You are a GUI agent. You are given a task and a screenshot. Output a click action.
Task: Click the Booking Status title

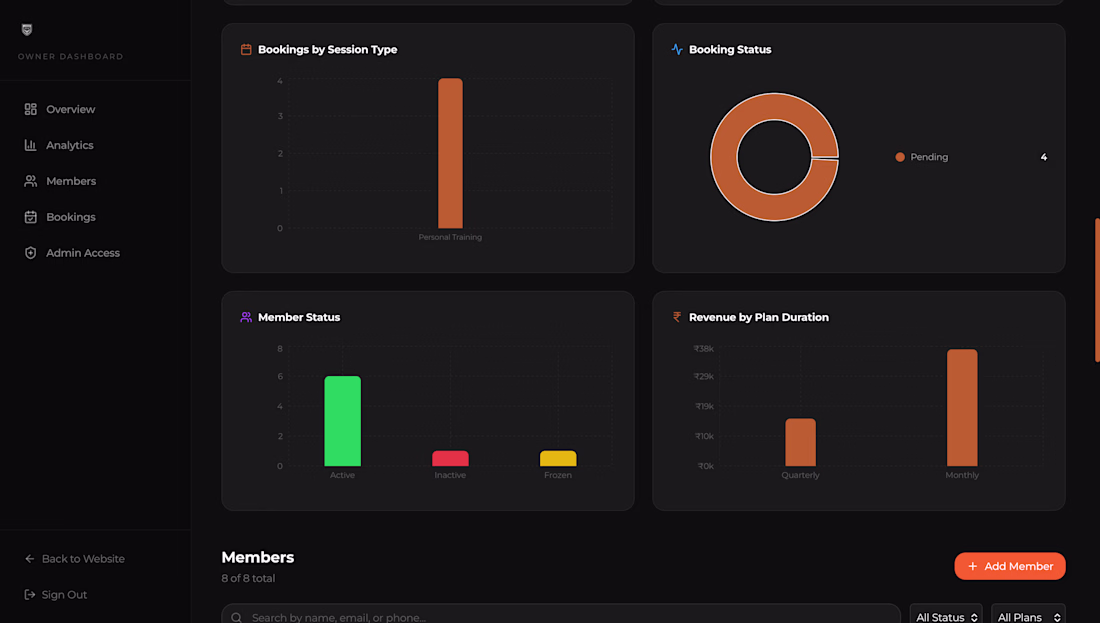click(730, 49)
